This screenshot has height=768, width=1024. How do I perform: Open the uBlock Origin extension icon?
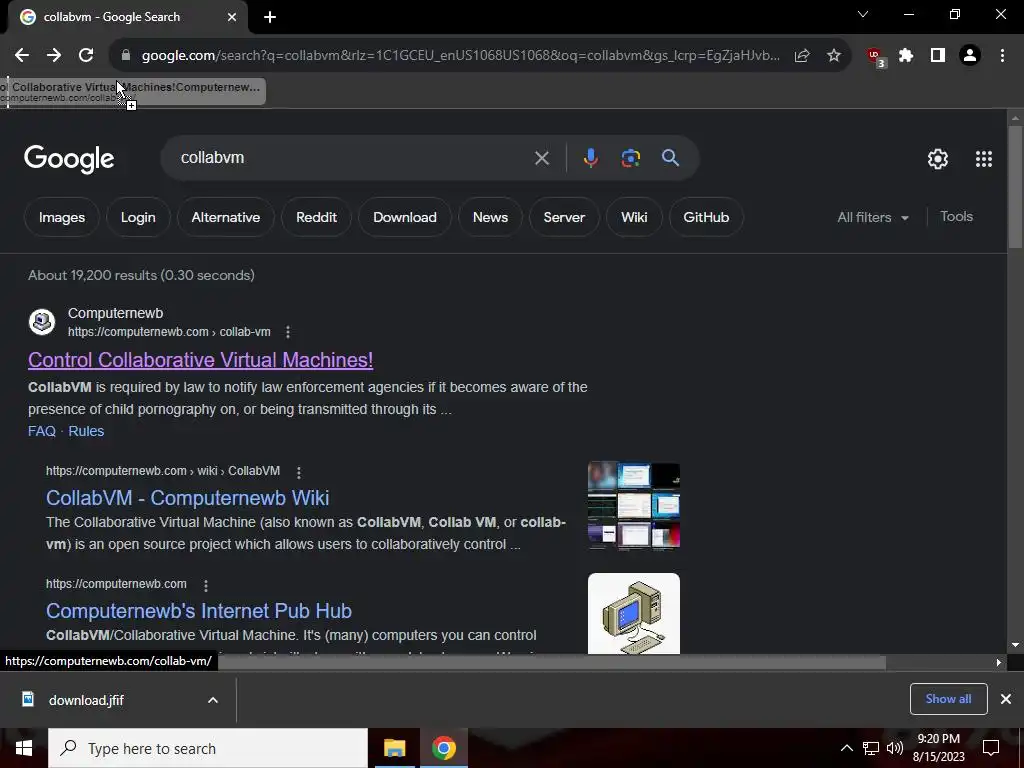point(876,56)
